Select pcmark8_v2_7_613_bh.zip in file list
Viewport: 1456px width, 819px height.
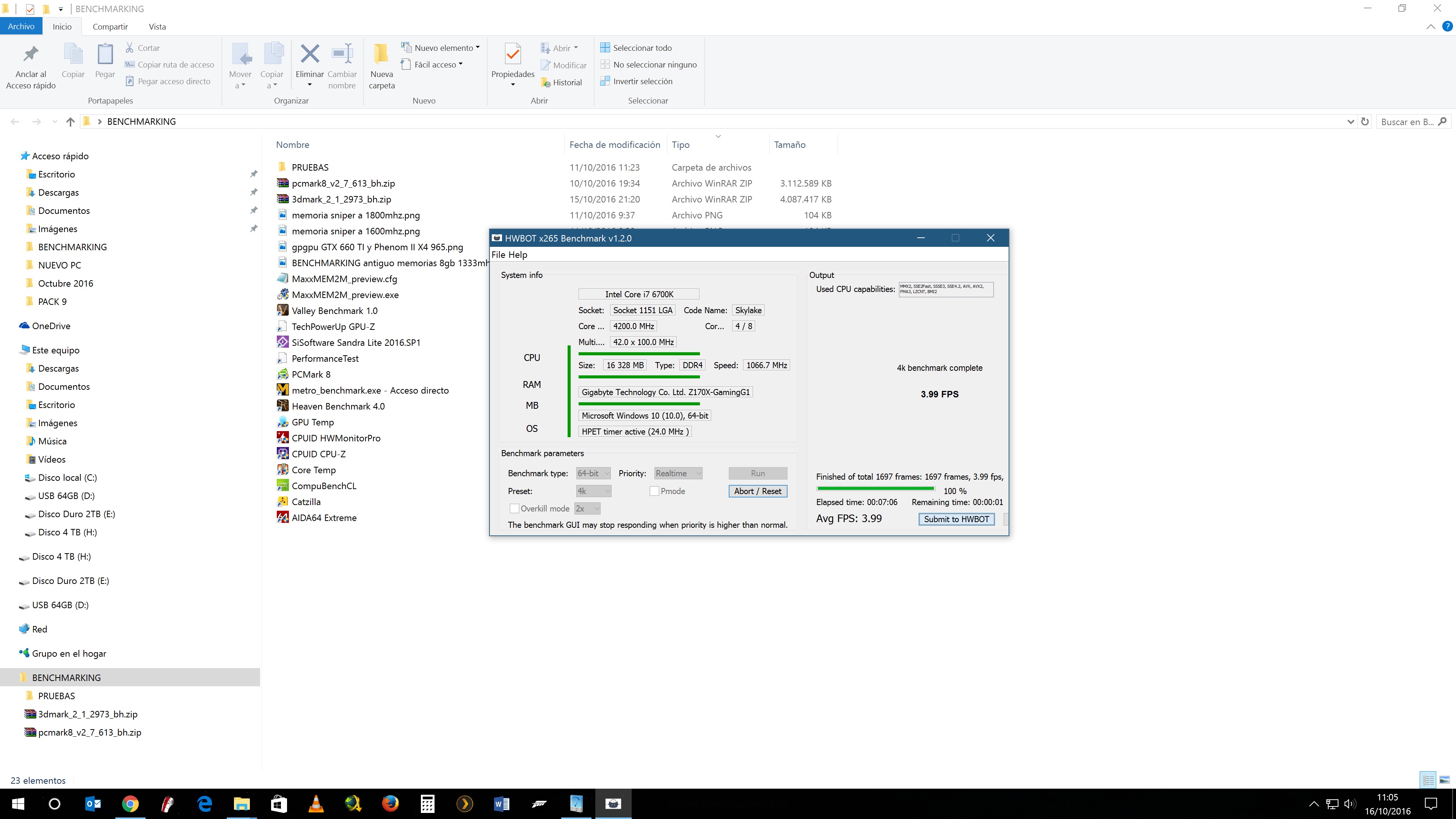[343, 183]
